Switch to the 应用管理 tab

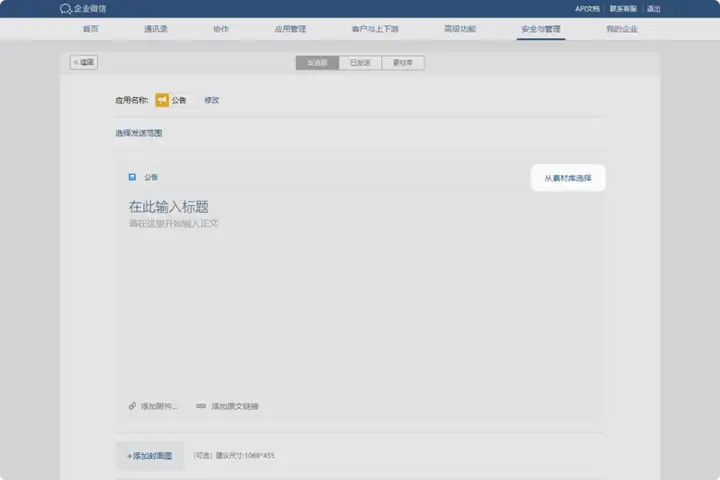(289, 29)
